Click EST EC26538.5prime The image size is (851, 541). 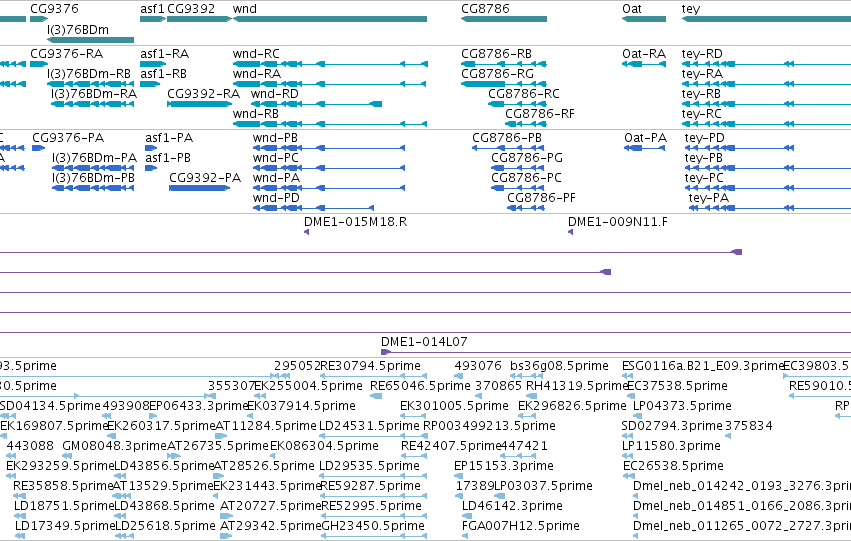pos(673,466)
